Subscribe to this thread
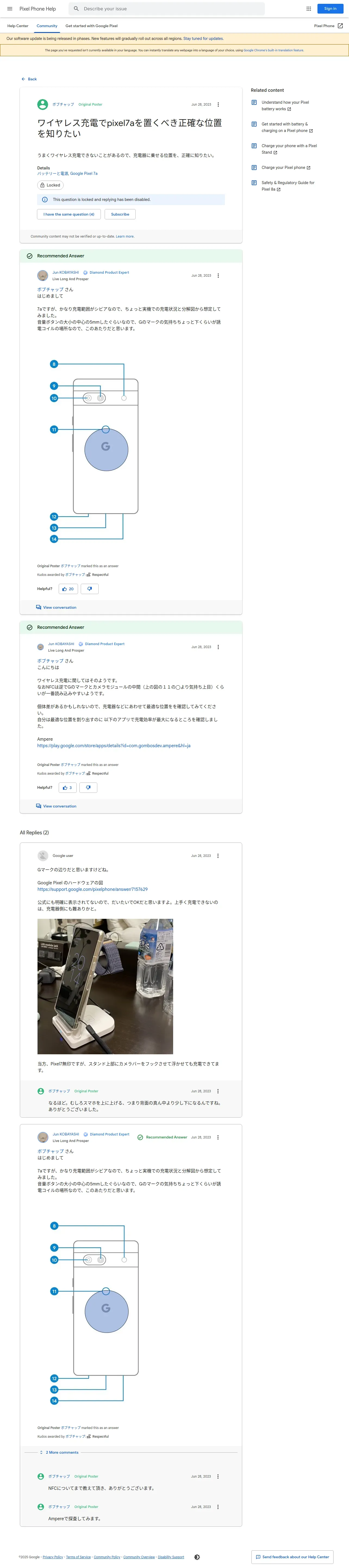This screenshot has height=1568, width=349. point(120,214)
